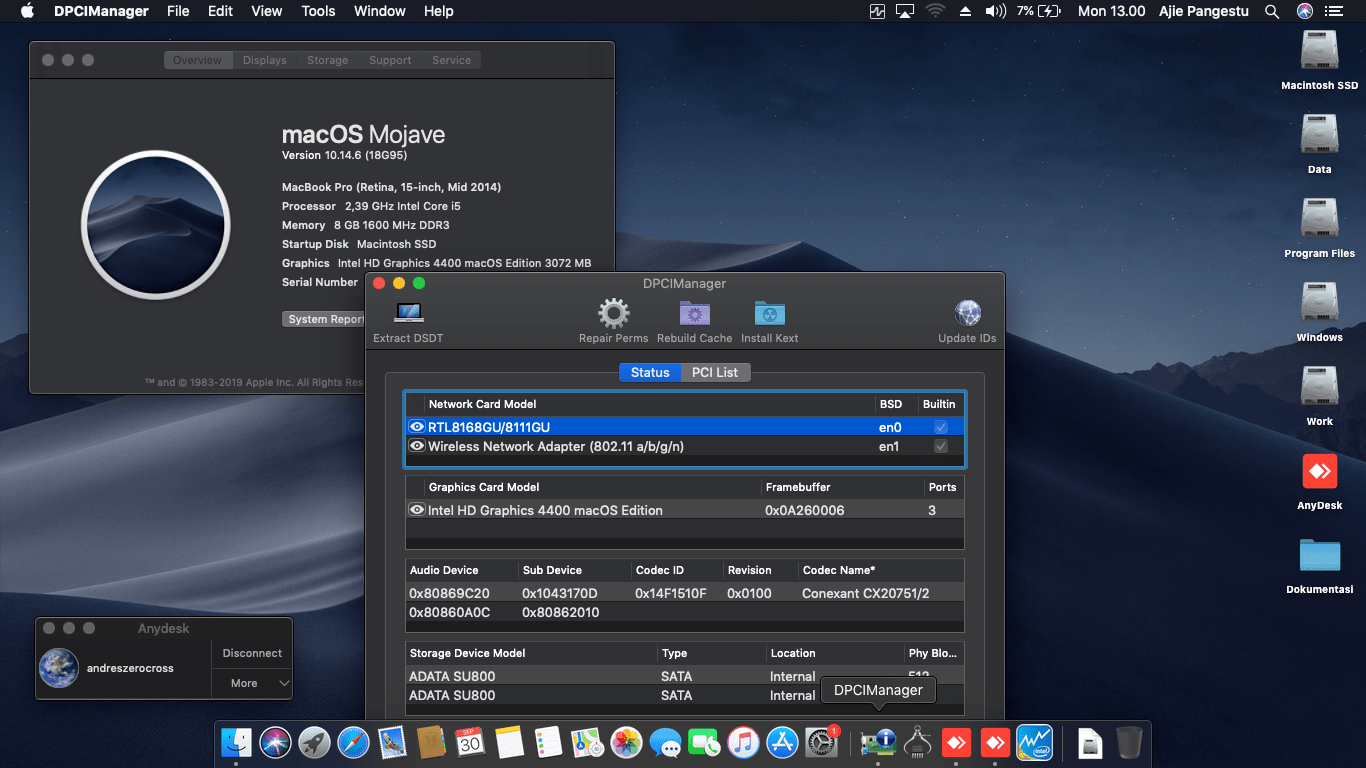This screenshot has height=768, width=1366.
Task: Click the Wi-Fi menu bar icon
Action: [935, 11]
